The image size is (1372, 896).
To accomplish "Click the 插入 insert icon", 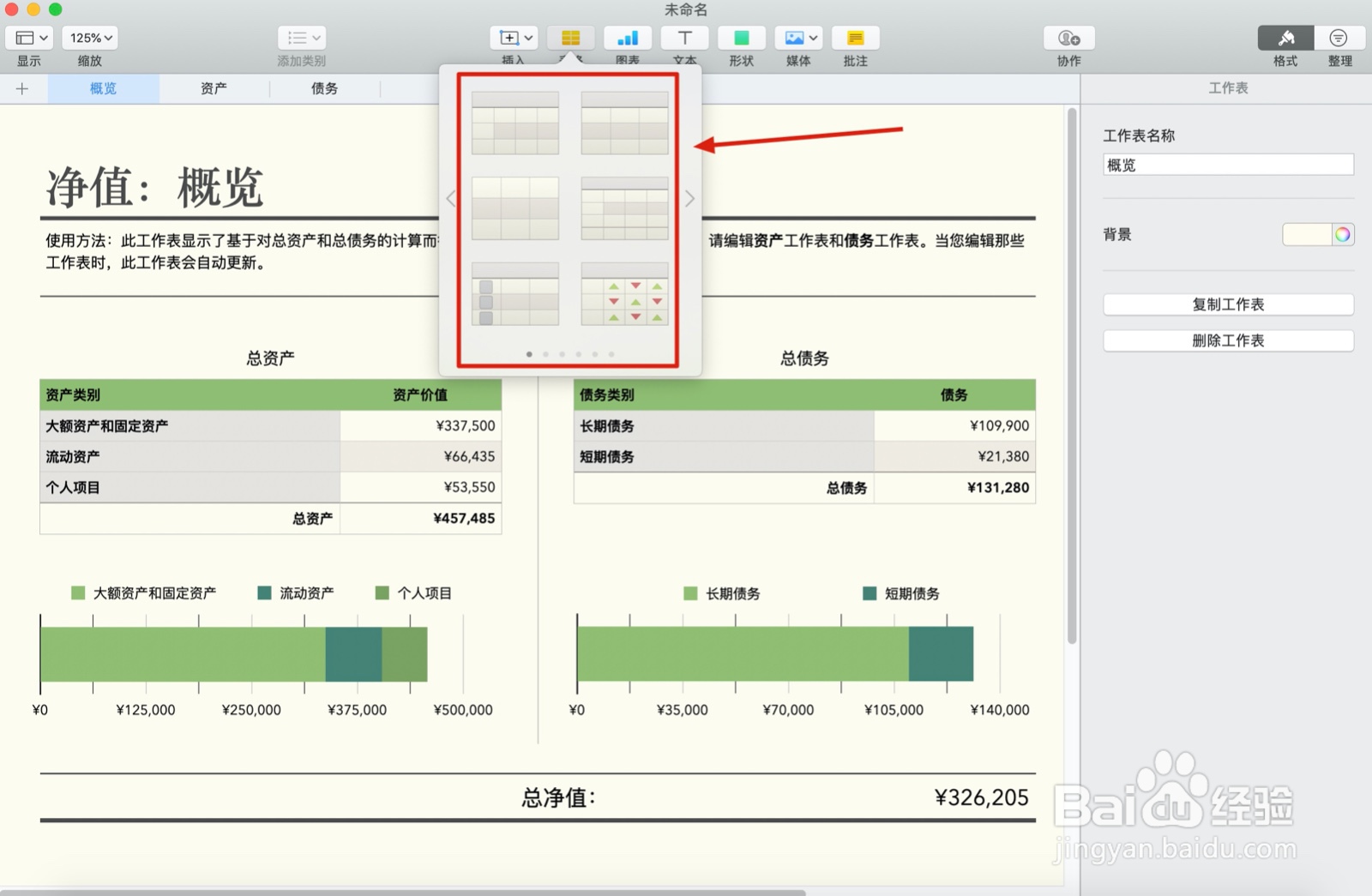I will coord(508,38).
